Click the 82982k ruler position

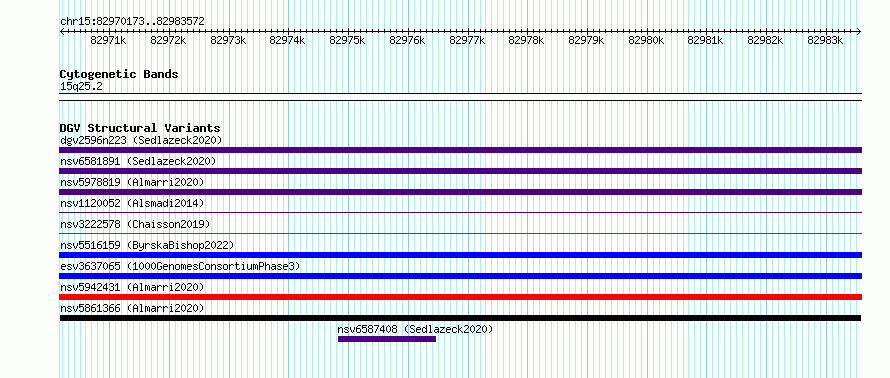point(765,40)
